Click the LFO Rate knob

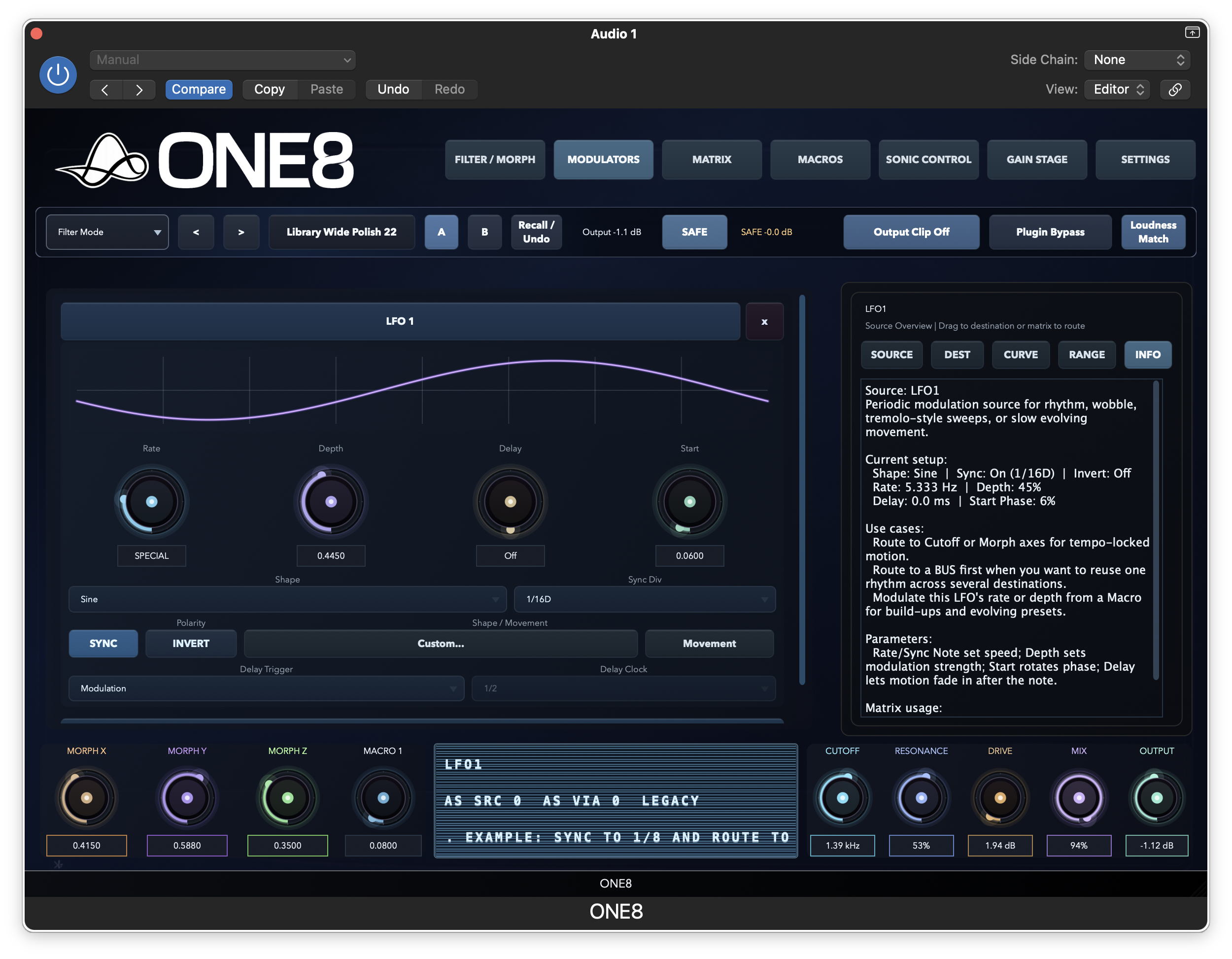pos(151,502)
